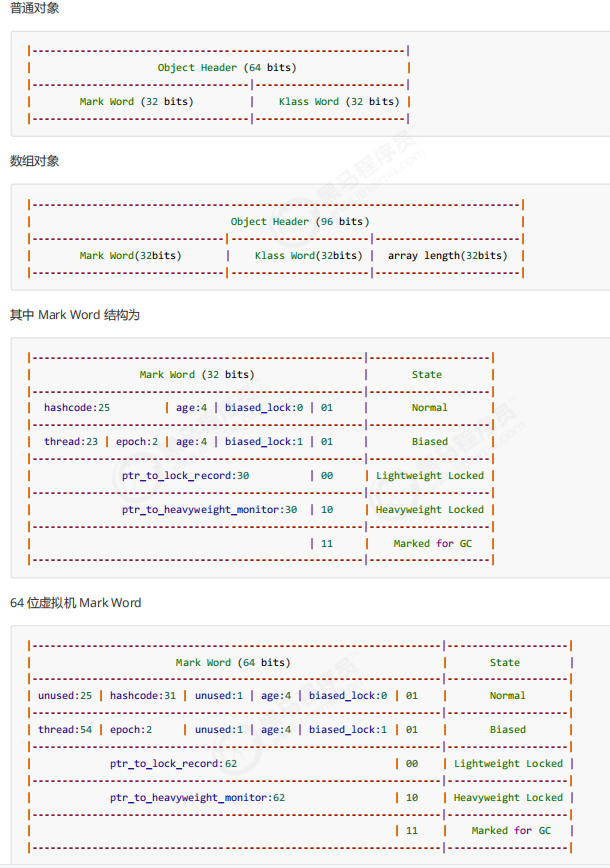The width and height of the screenshot is (610, 868).
Task: Select the hashcode:25 field
Action: tap(77, 408)
